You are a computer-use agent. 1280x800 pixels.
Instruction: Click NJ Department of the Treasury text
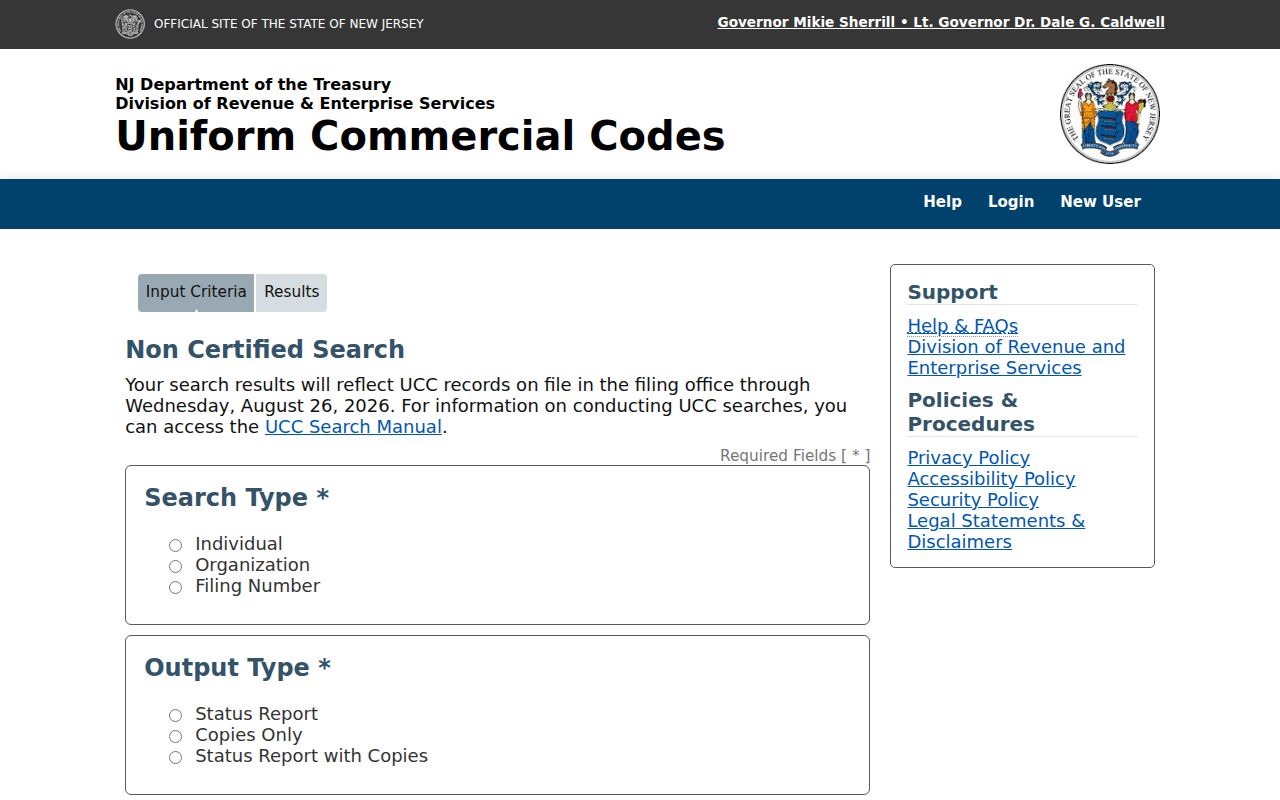[253, 85]
